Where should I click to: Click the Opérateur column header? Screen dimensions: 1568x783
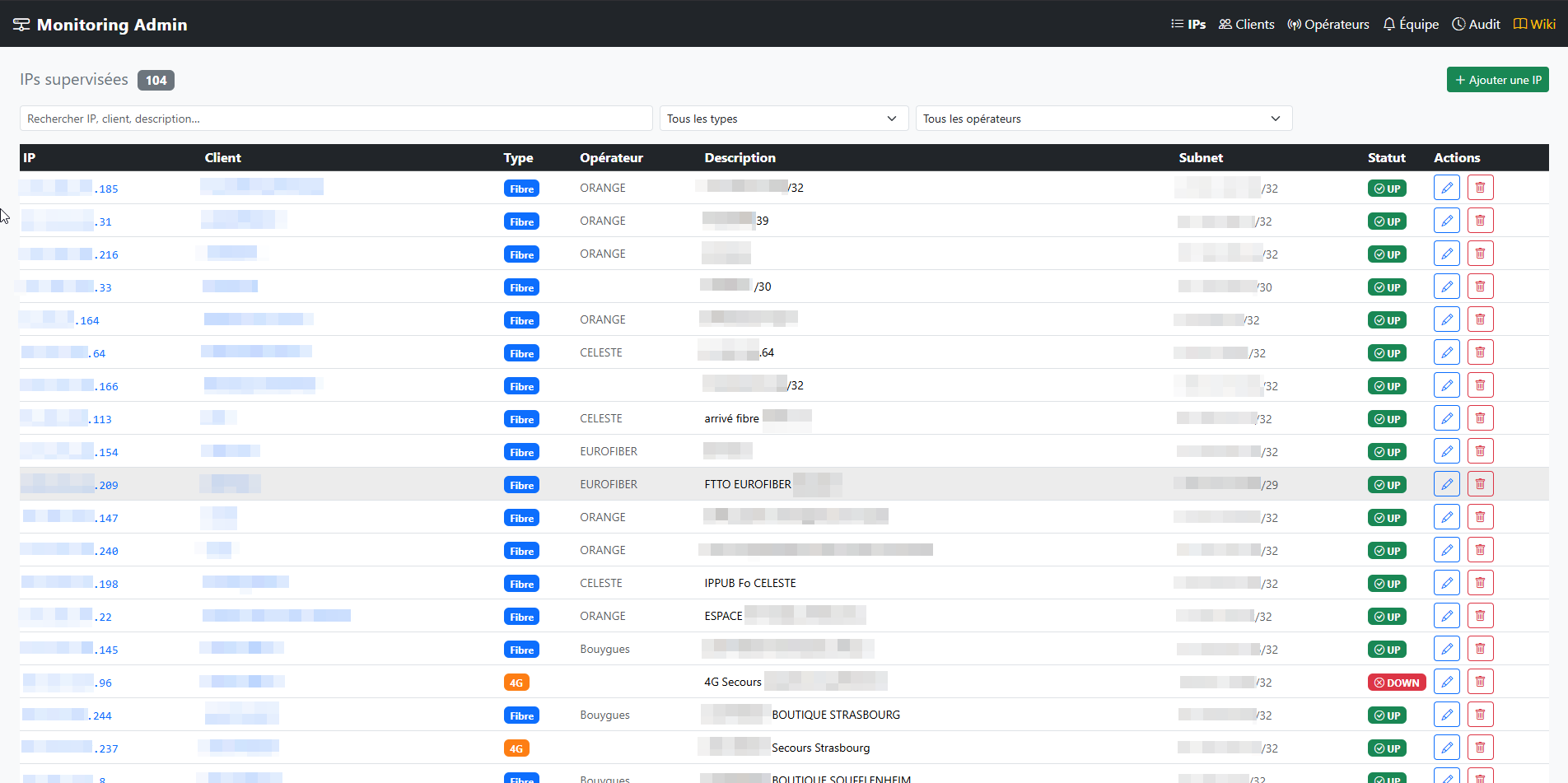(x=611, y=157)
